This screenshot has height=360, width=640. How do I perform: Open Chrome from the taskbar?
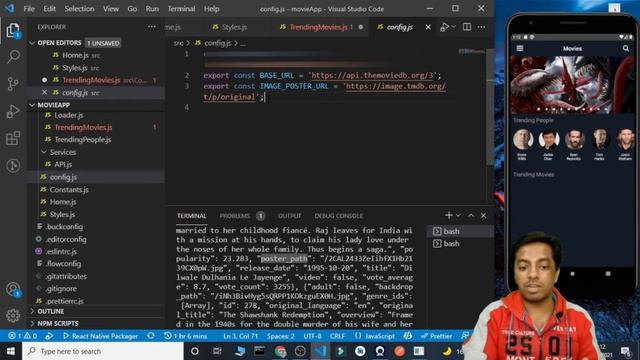tap(280, 351)
